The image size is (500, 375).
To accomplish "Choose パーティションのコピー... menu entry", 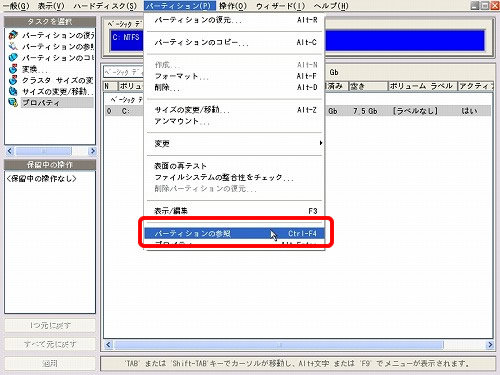I will [x=235, y=43].
